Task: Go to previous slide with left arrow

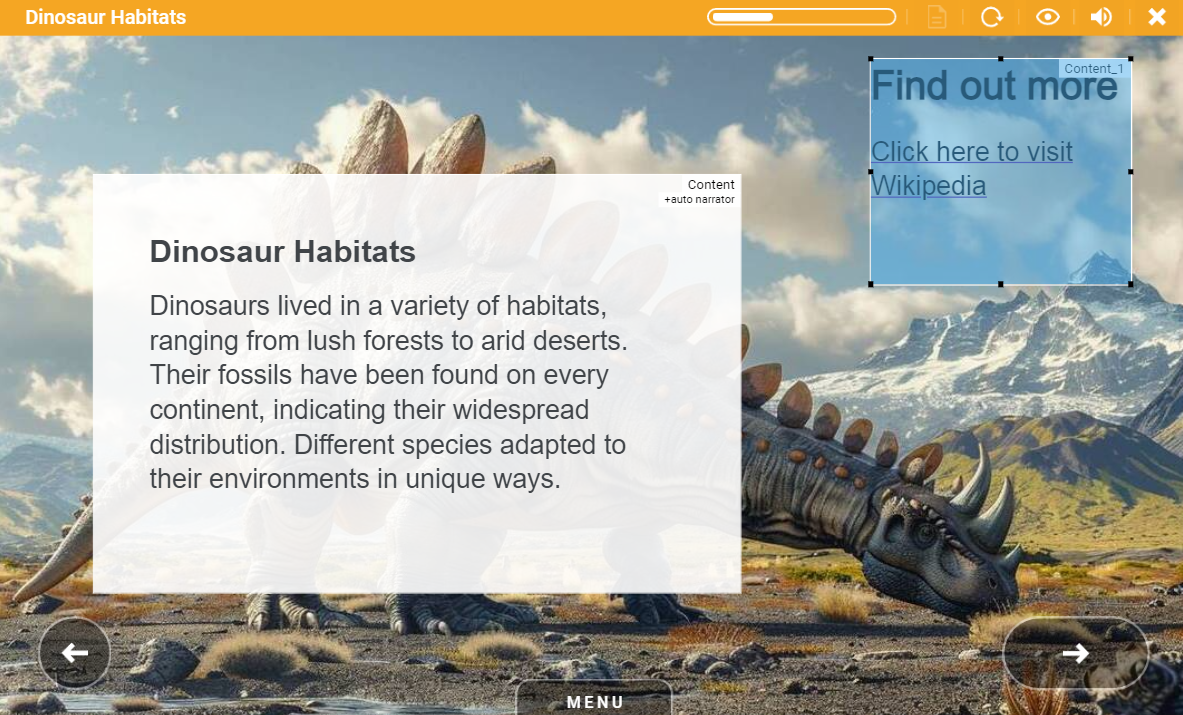Action: coord(74,652)
